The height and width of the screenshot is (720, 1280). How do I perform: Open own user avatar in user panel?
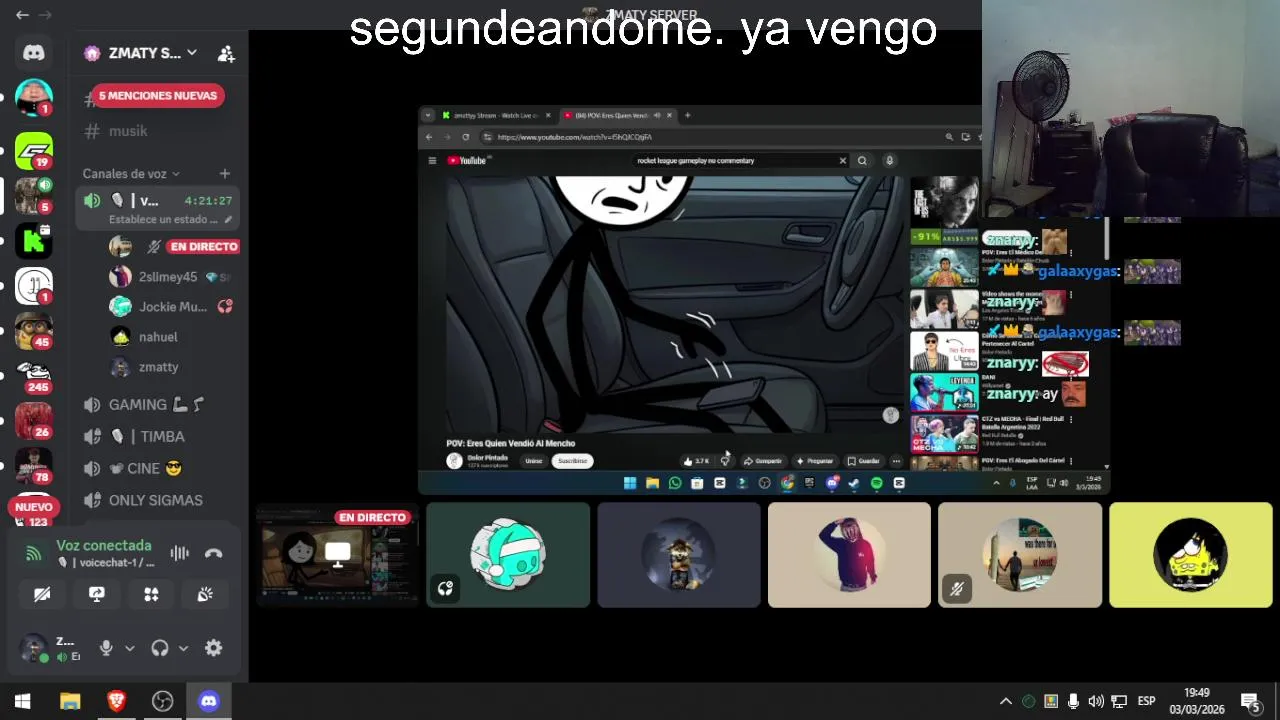pyautogui.click(x=34, y=647)
